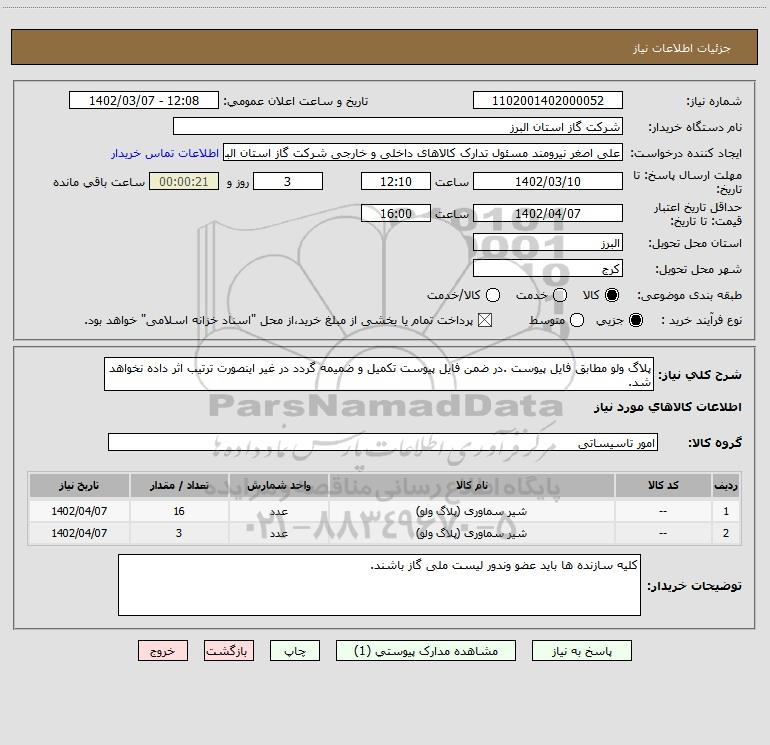The width and height of the screenshot is (770, 745).
Task: Click row 2 quantity cell showing 3
Action: coord(179,533)
